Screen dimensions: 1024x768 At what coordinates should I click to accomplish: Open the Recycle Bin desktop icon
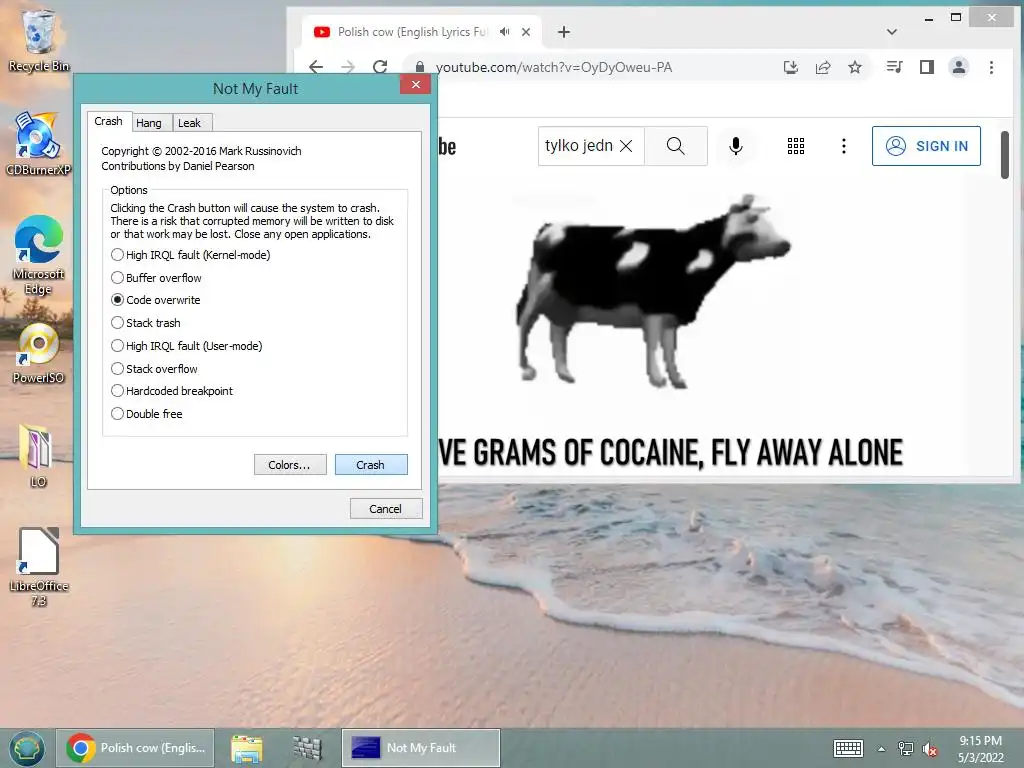(x=39, y=40)
